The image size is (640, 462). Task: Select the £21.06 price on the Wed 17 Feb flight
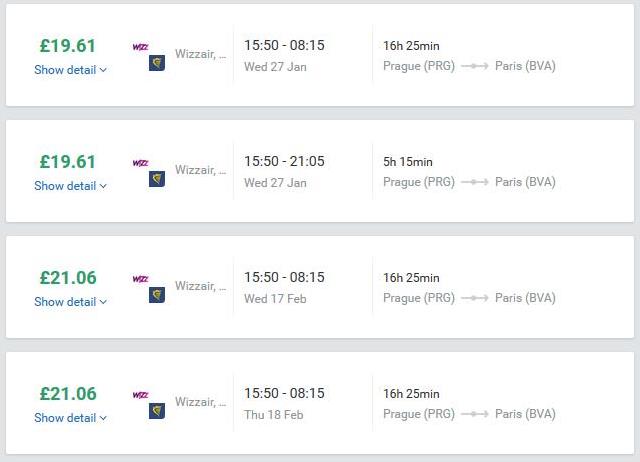point(68,278)
